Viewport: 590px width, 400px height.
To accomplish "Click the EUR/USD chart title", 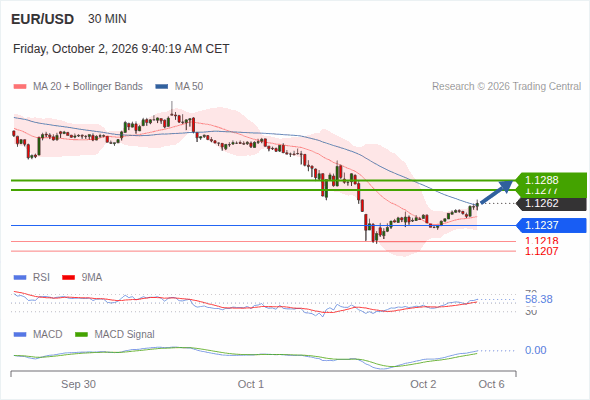I will tap(43, 19).
